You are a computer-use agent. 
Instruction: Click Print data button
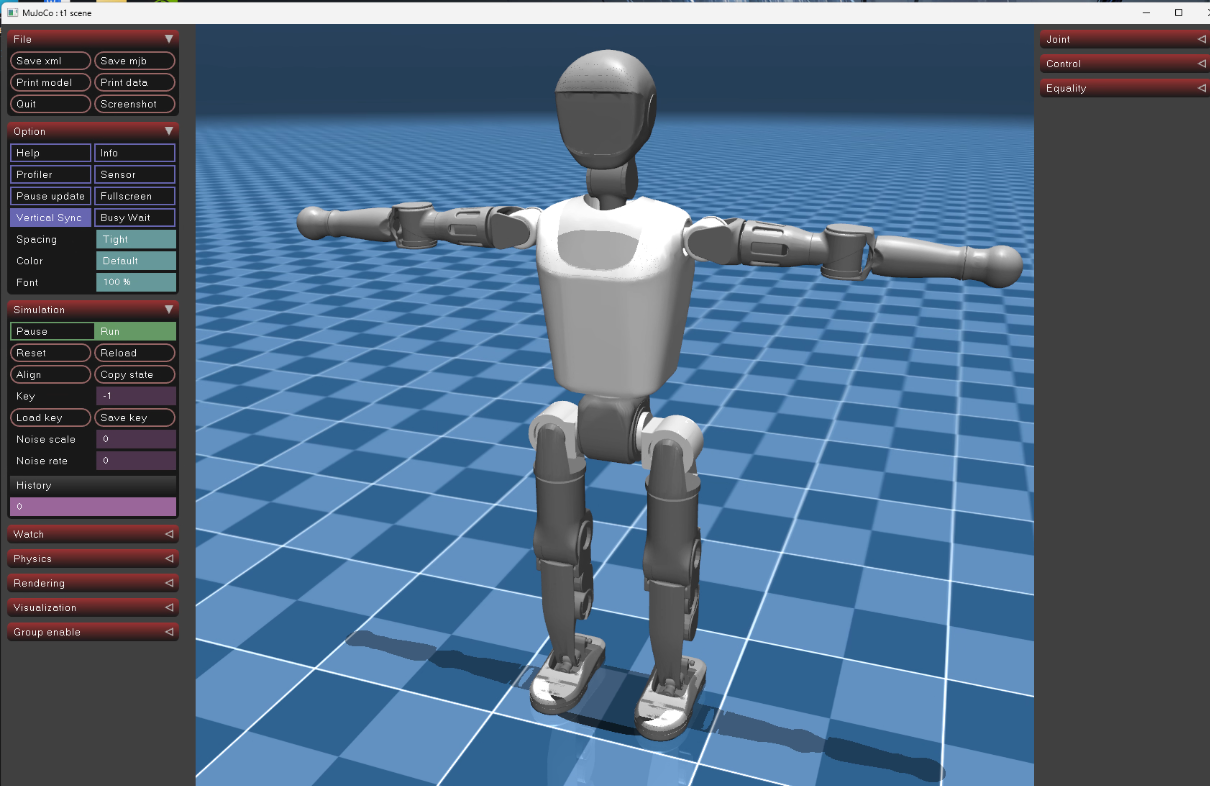coord(135,83)
